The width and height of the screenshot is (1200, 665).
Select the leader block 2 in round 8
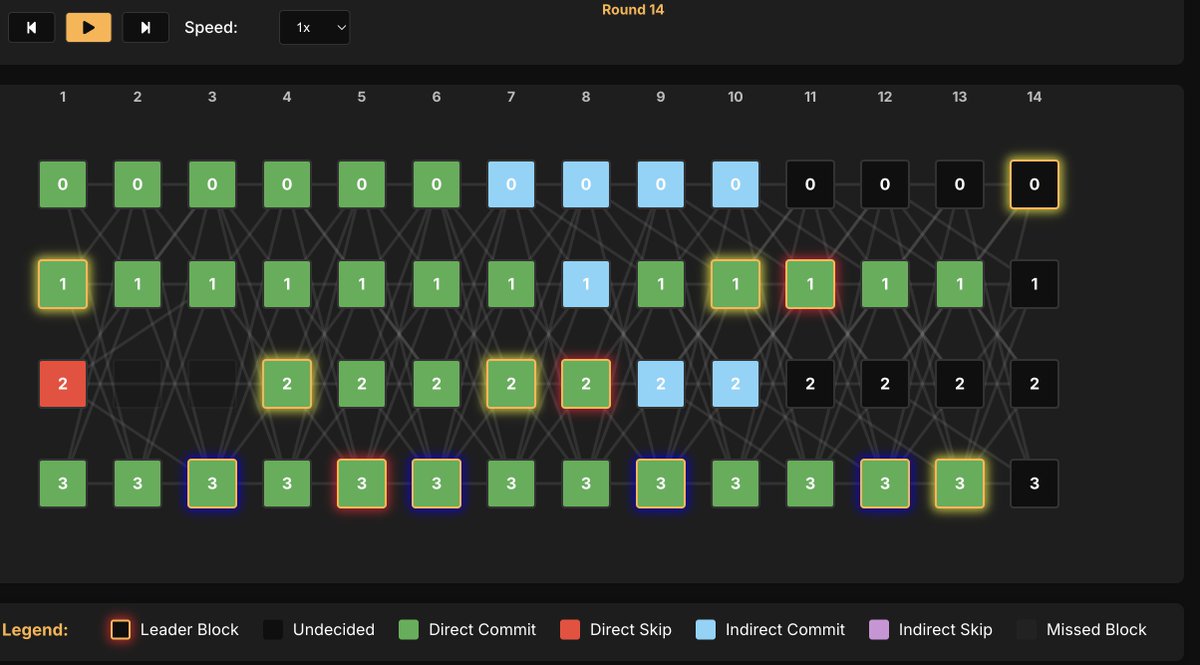coord(586,384)
